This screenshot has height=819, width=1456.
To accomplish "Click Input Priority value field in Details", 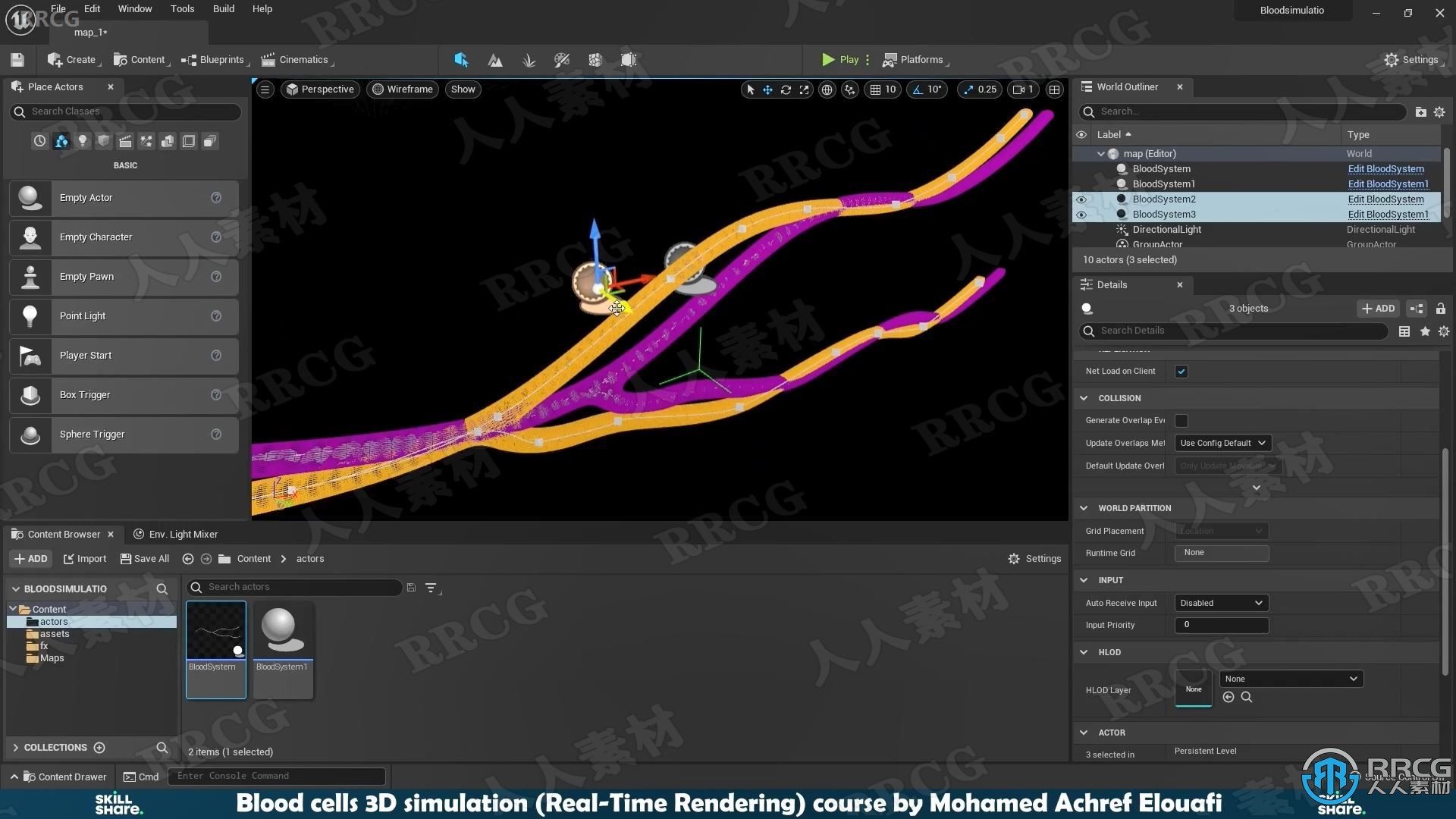I will (1220, 624).
